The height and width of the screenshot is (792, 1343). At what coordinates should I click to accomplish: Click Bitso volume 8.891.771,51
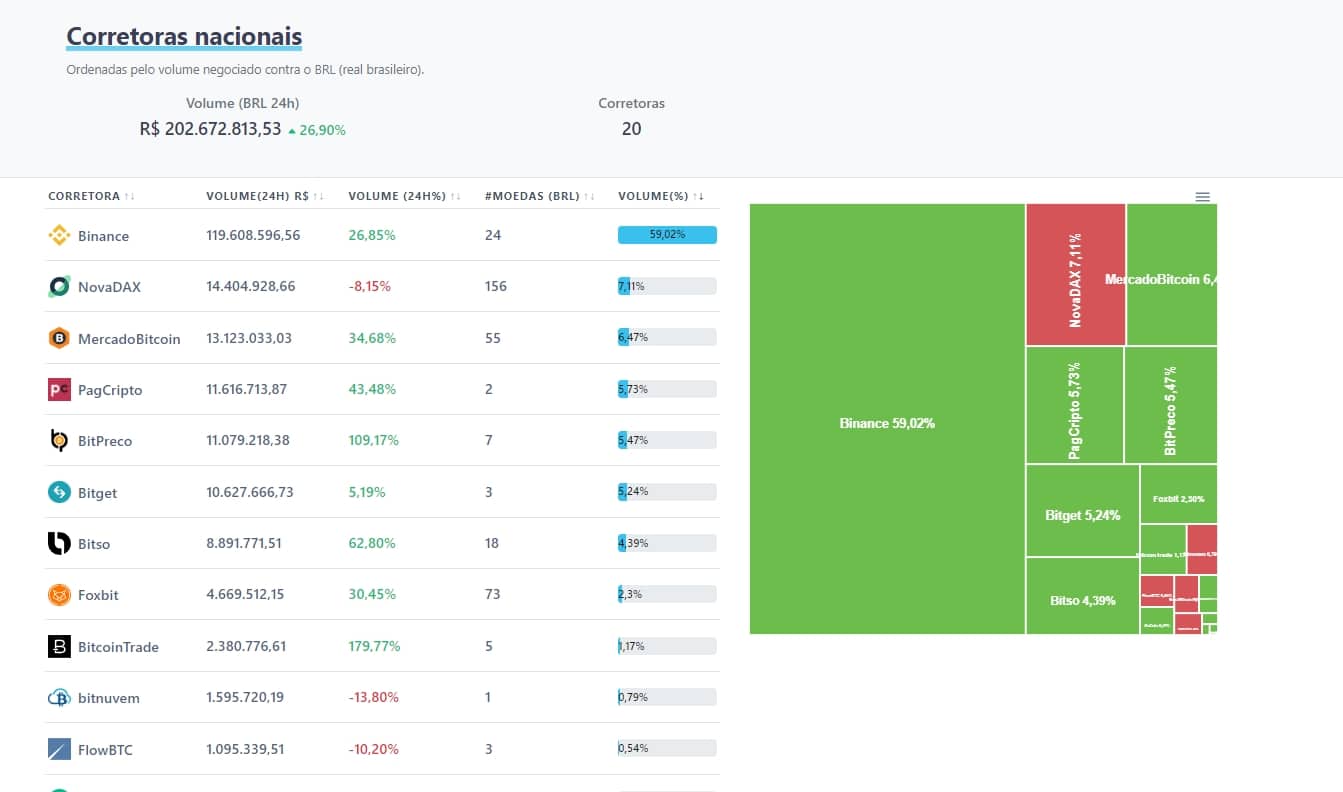pyautogui.click(x=244, y=543)
